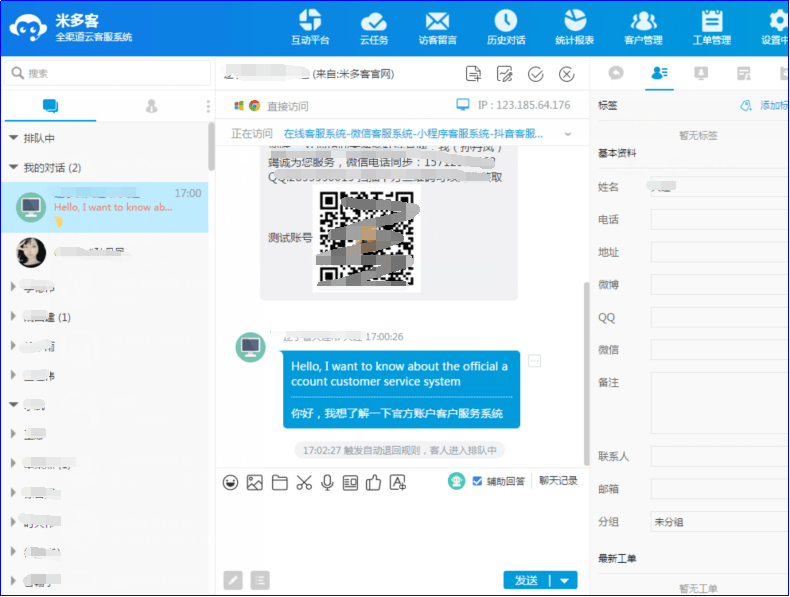Click the edit note icon in chat header

point(504,74)
